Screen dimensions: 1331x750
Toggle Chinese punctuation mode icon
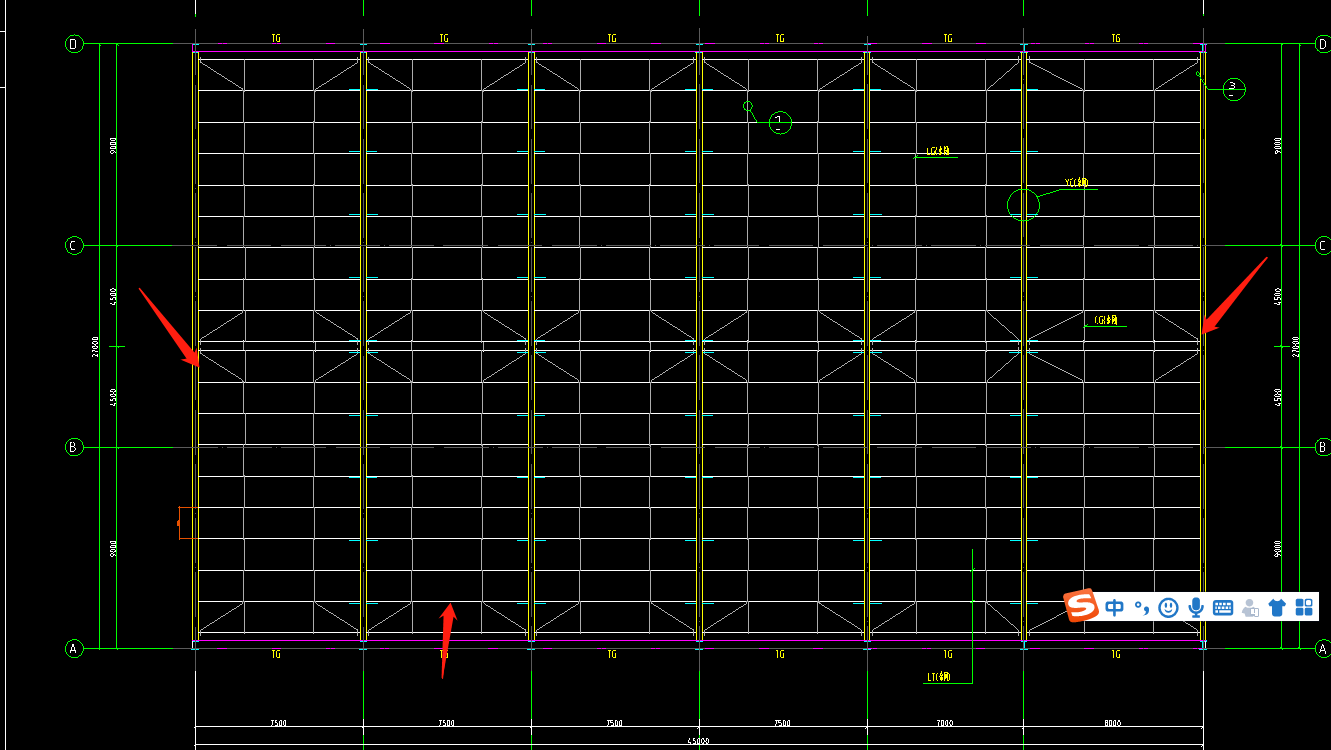pos(1141,608)
